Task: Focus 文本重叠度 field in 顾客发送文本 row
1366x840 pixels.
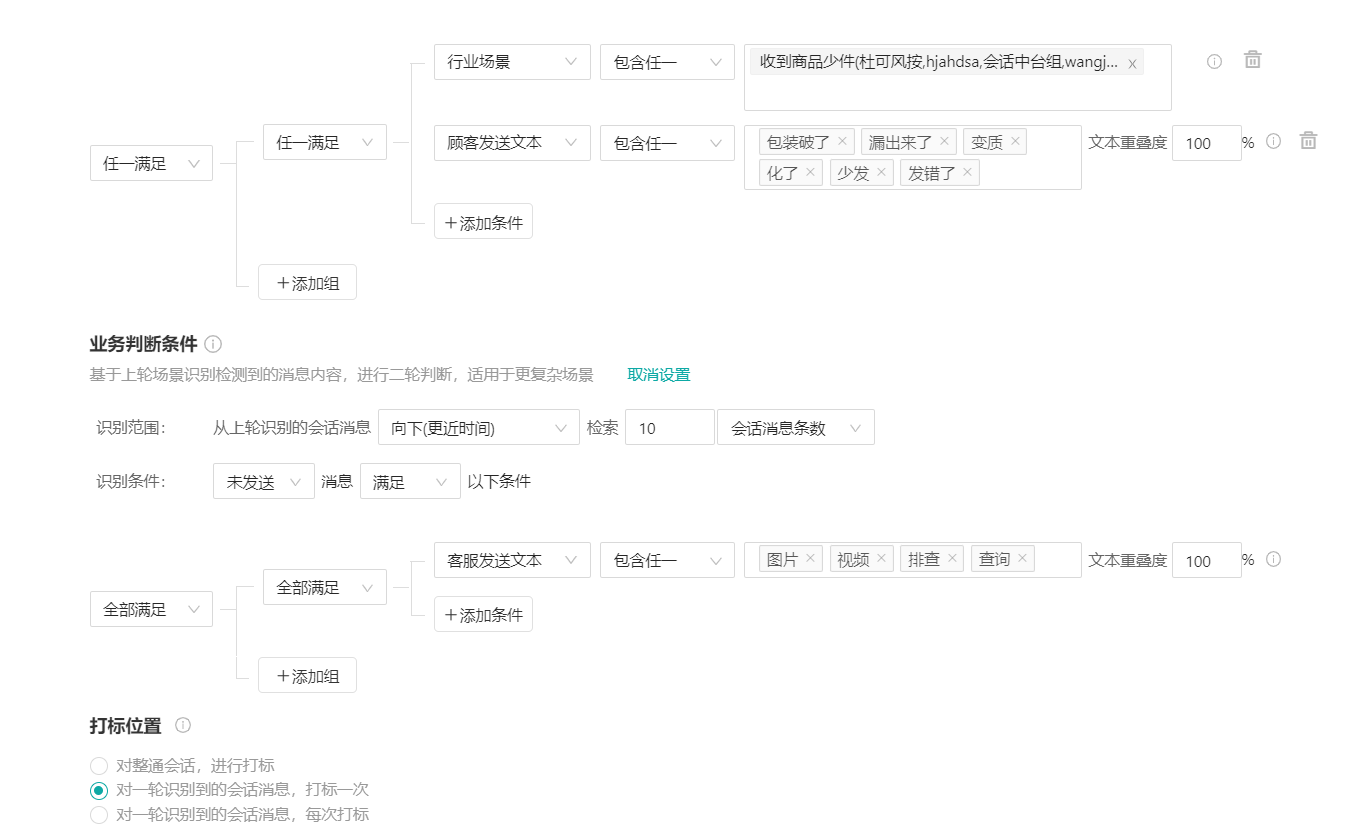Action: click(x=1206, y=143)
